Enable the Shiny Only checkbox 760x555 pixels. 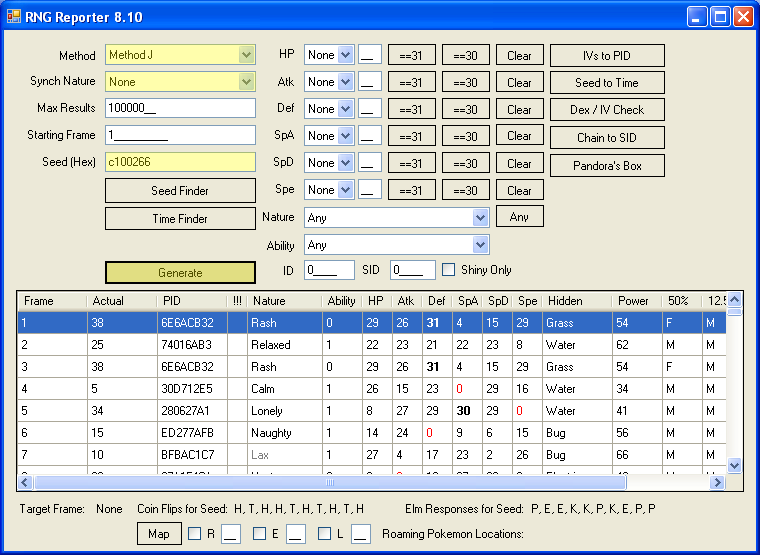(449, 269)
